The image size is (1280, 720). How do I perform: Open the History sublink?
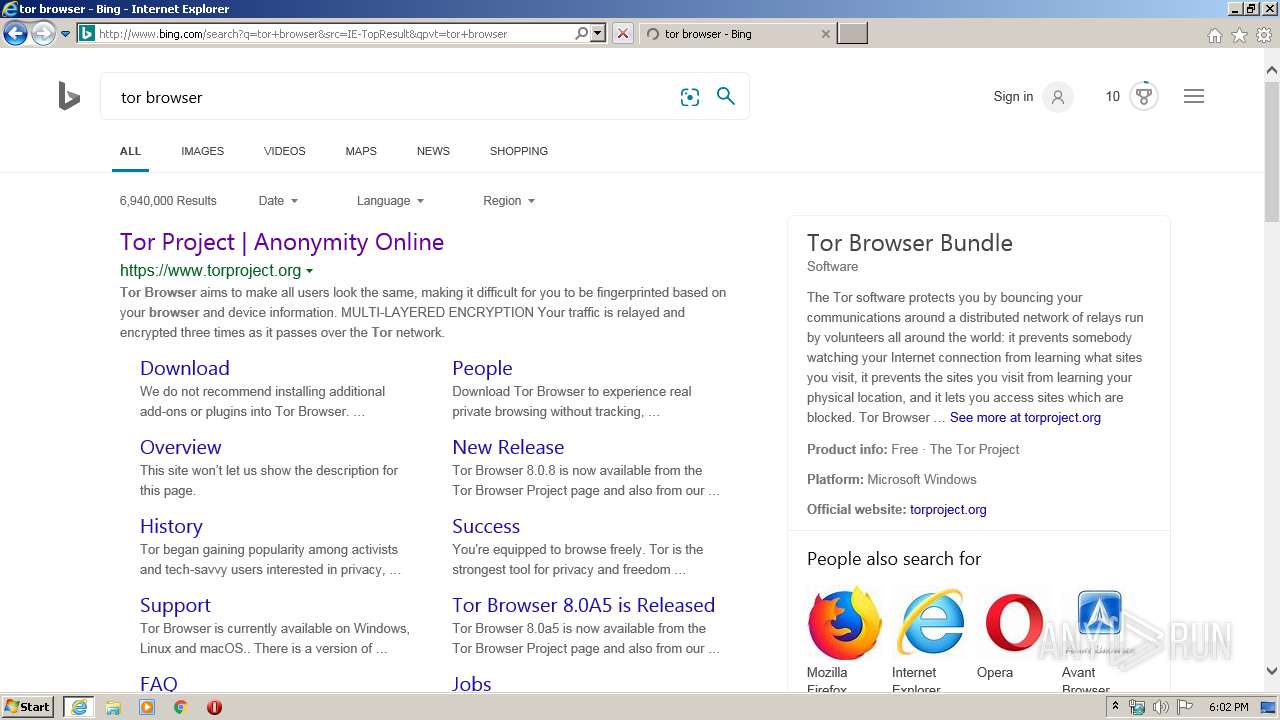click(171, 526)
